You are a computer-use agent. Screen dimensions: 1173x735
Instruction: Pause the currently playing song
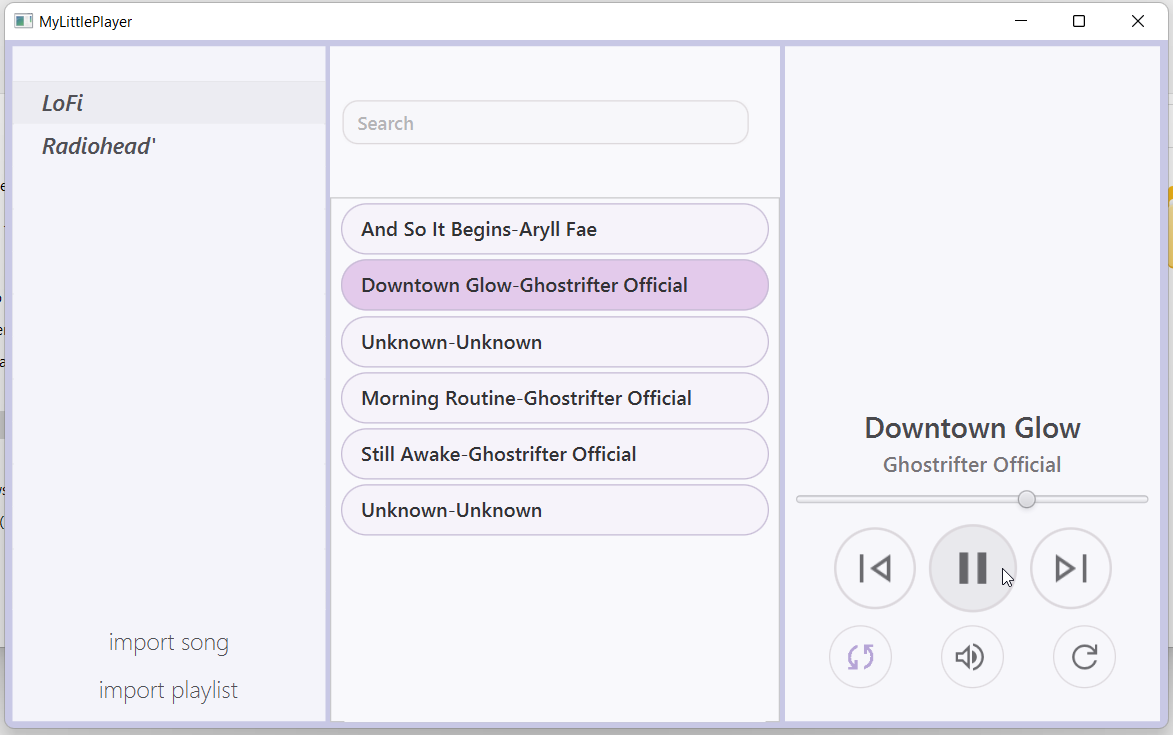pos(972,568)
